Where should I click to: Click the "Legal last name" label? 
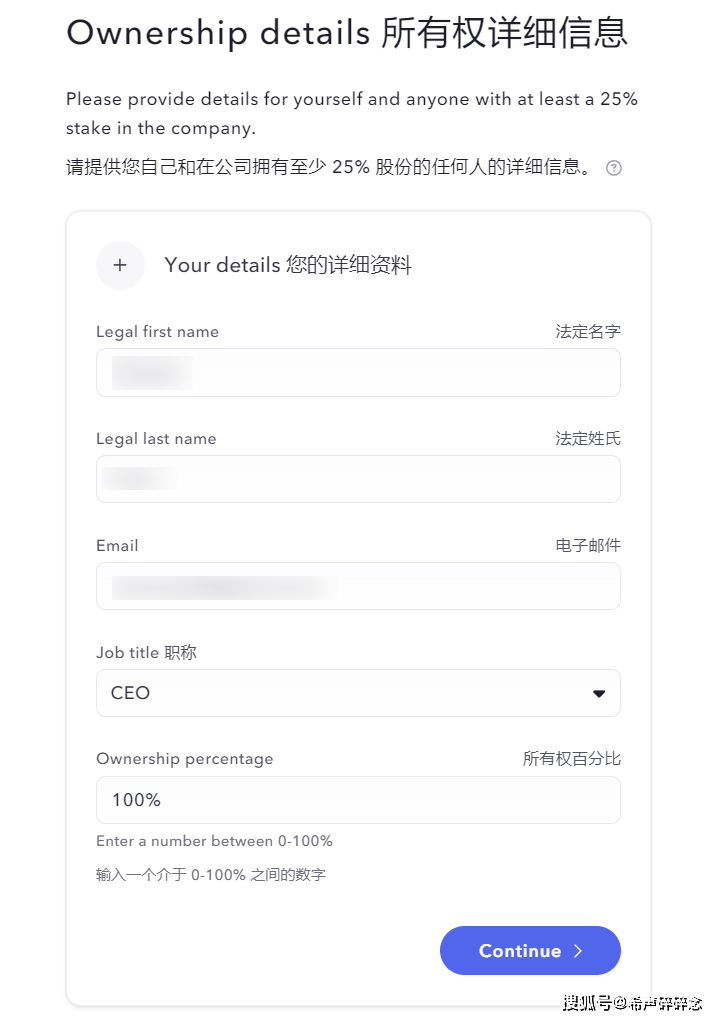[156, 439]
